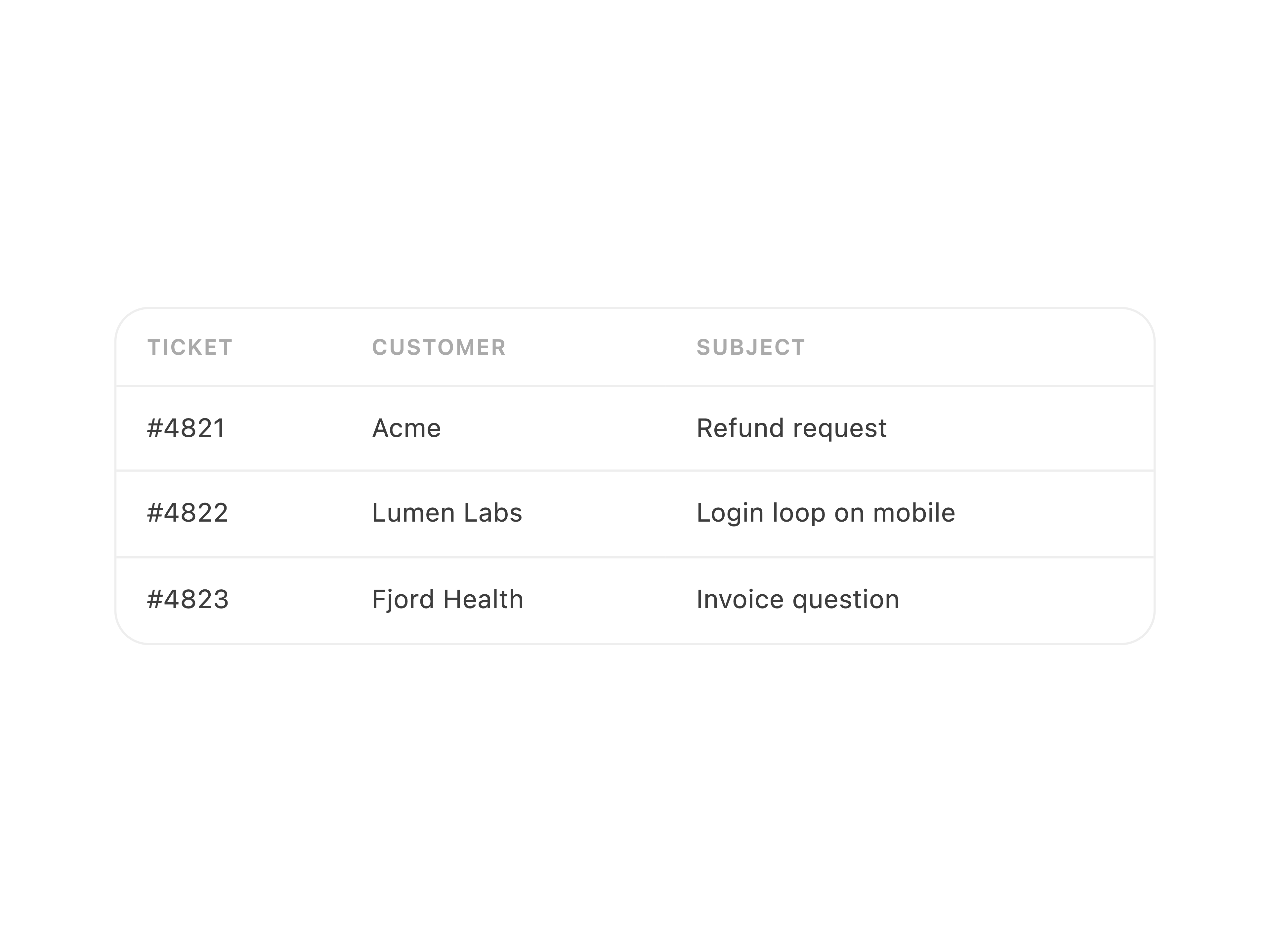Click the word Health in Fjord Health
The width and height of the screenshot is (1270, 952).
484,599
